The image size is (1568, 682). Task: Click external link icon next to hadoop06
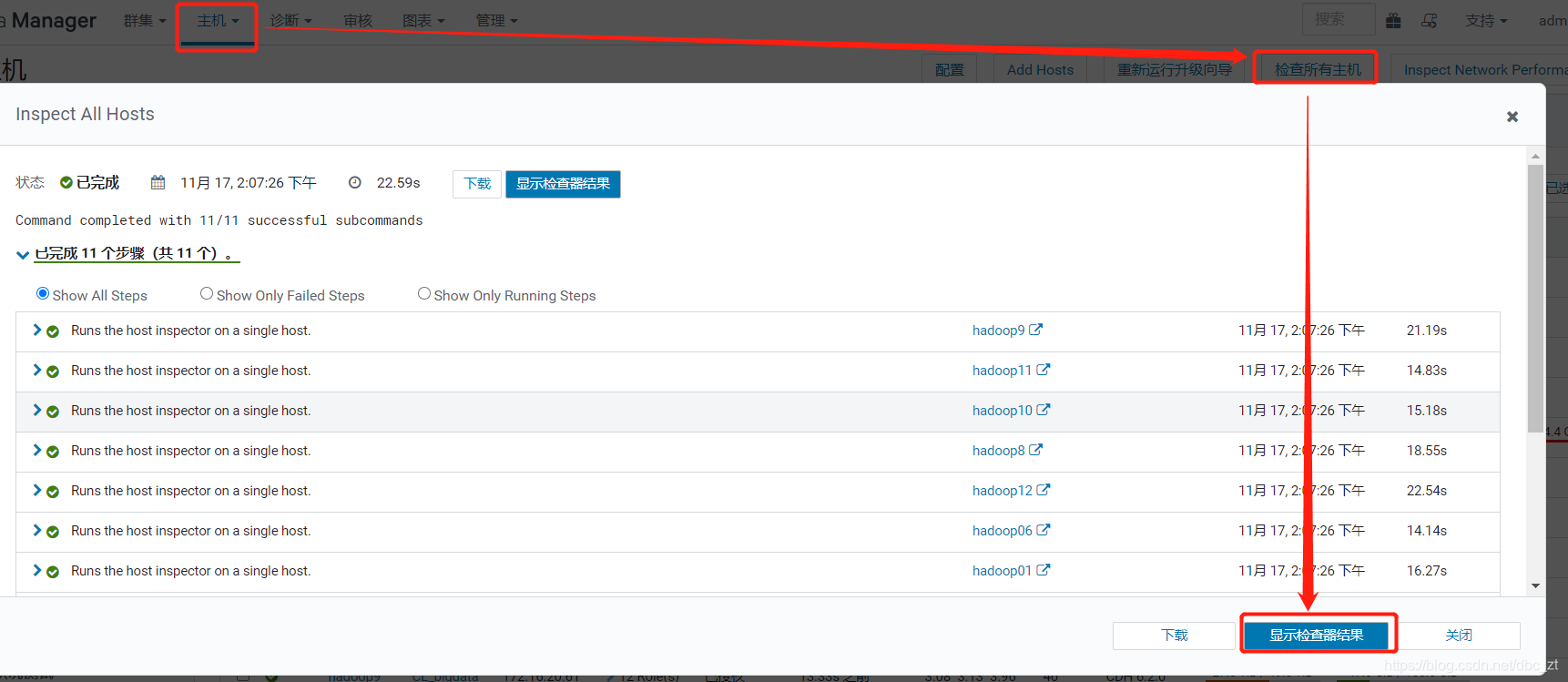tap(1044, 530)
